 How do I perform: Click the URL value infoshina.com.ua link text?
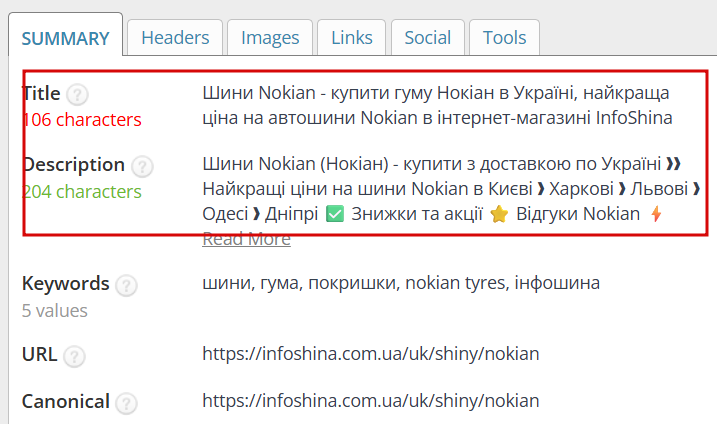click(371, 354)
